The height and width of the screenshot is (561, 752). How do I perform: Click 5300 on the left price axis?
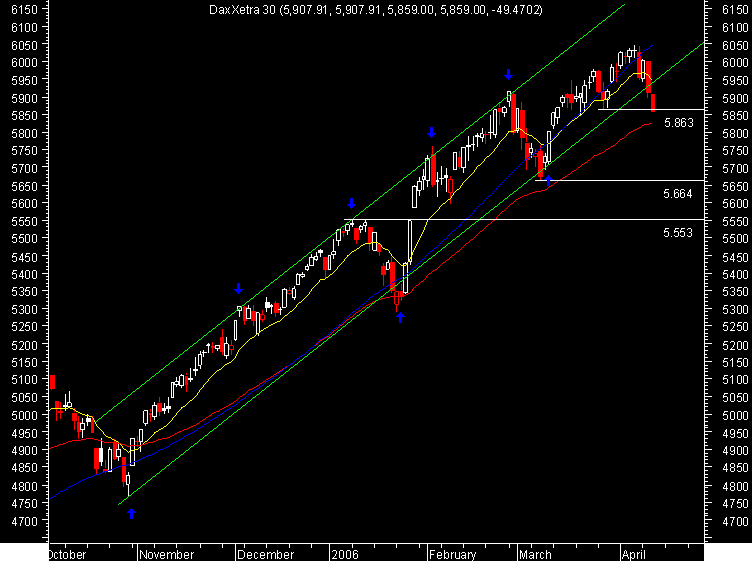coord(24,309)
